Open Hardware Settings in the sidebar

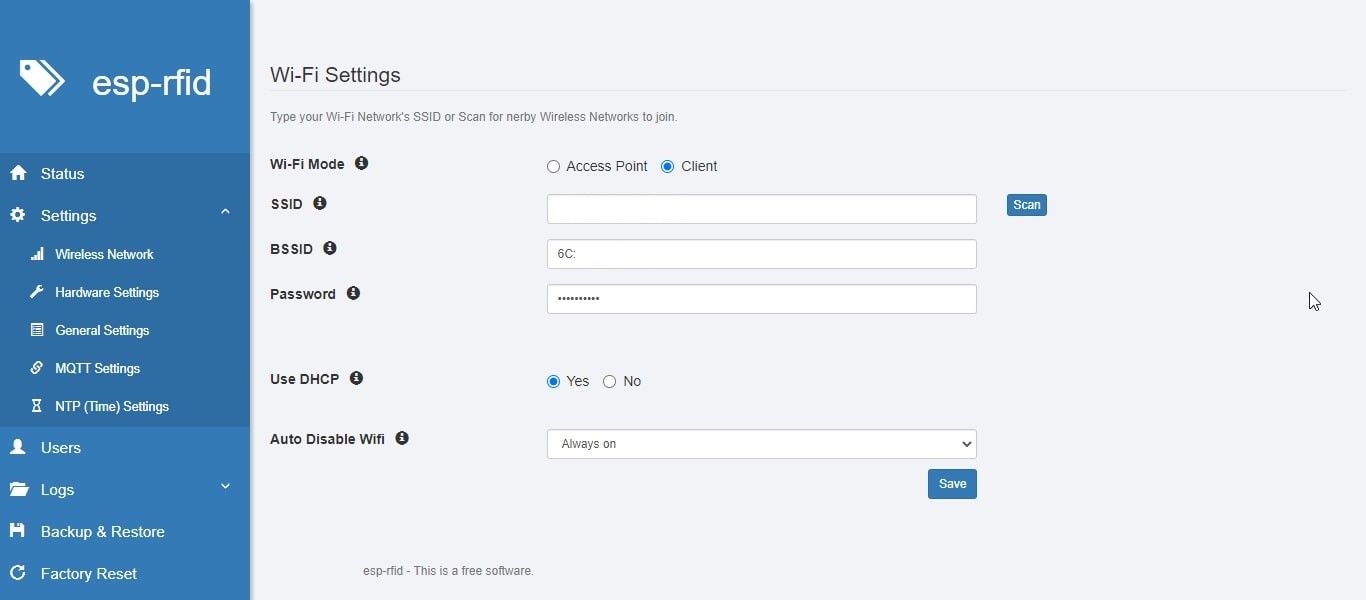pos(107,292)
